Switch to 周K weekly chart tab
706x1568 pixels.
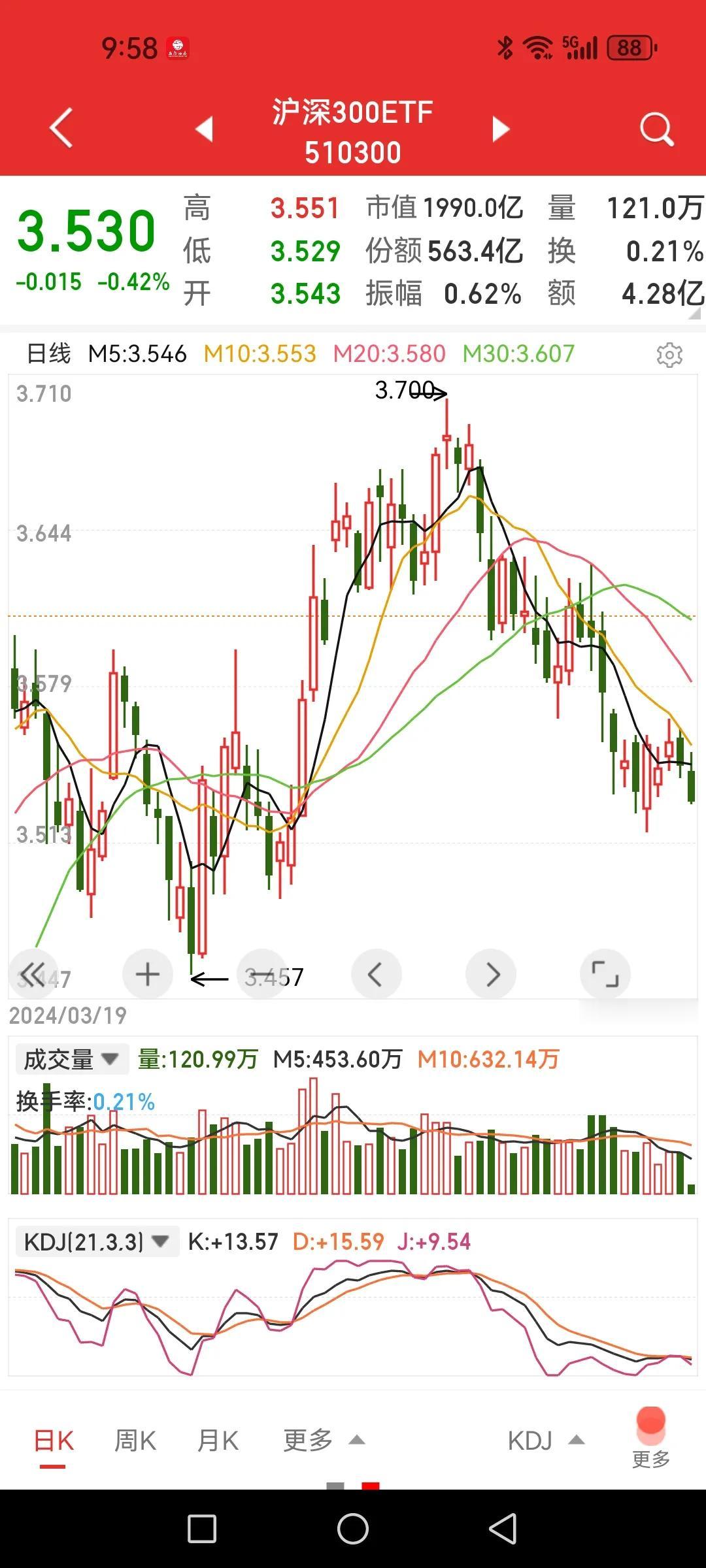[x=135, y=1441]
